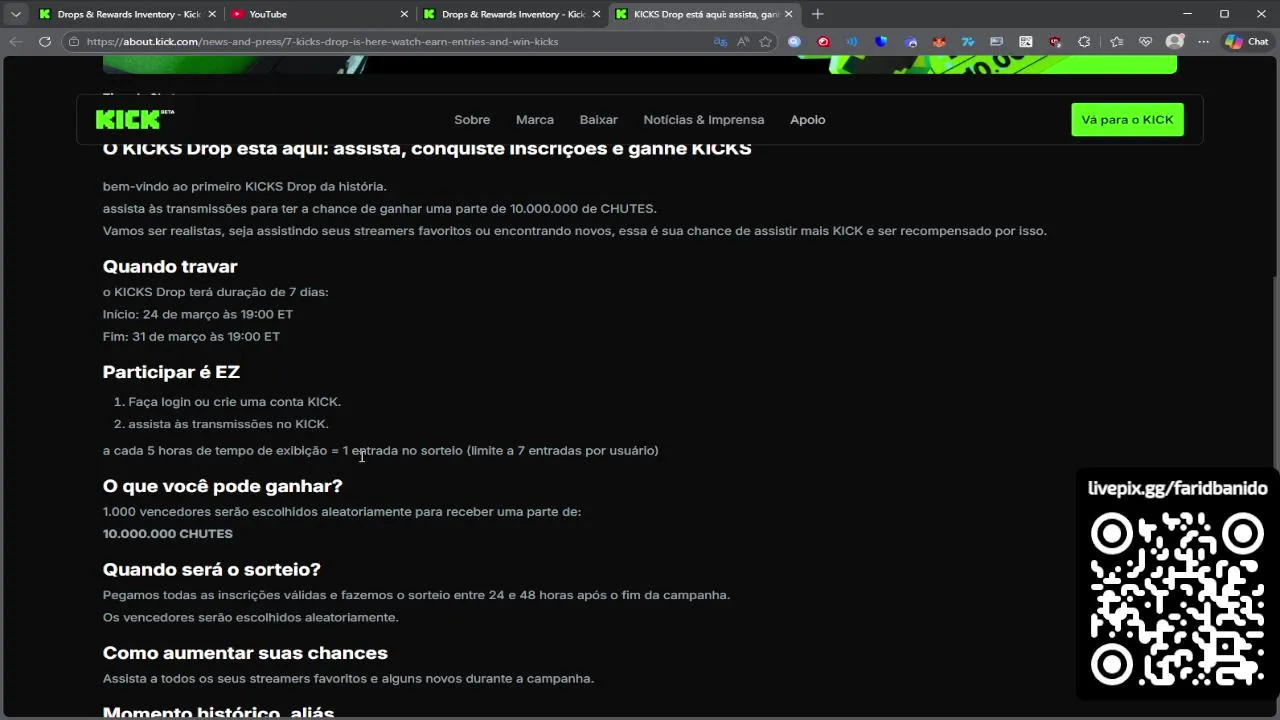Viewport: 1280px width, 720px height.
Task: Click the green banner image at the top
Action: coord(640,65)
